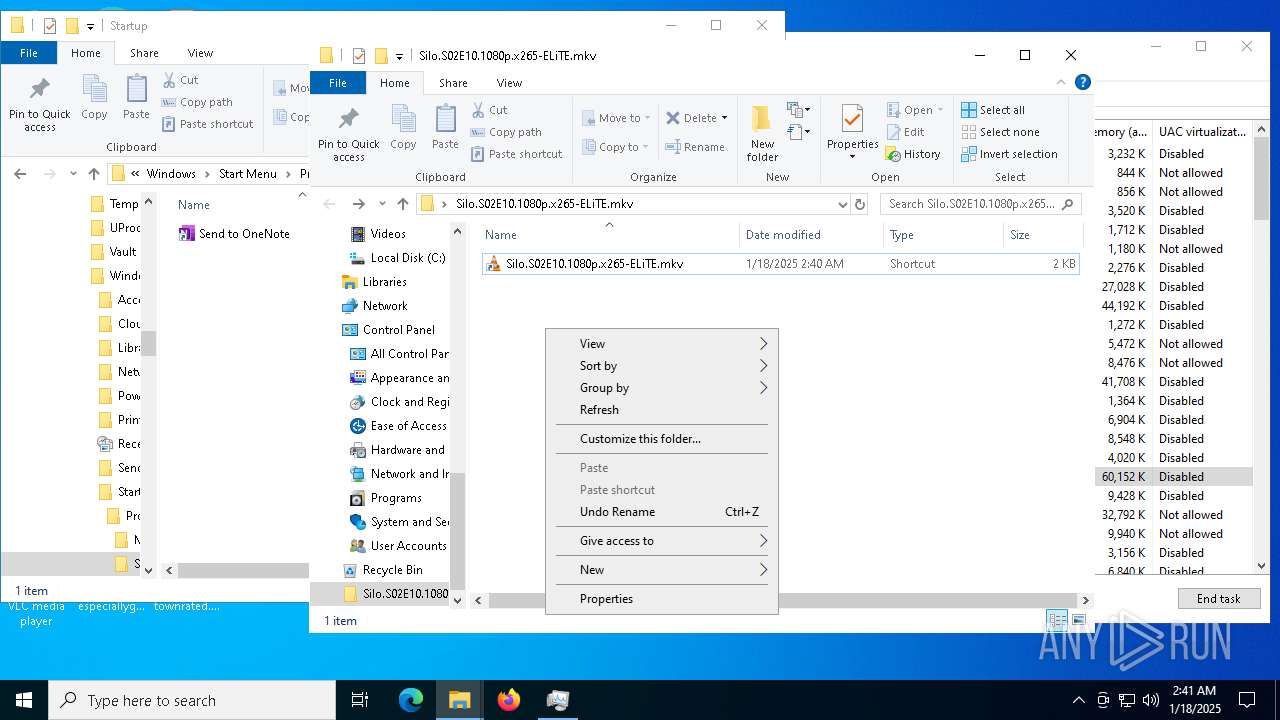
Task: Open File tab in front Explorer
Action: 338,83
